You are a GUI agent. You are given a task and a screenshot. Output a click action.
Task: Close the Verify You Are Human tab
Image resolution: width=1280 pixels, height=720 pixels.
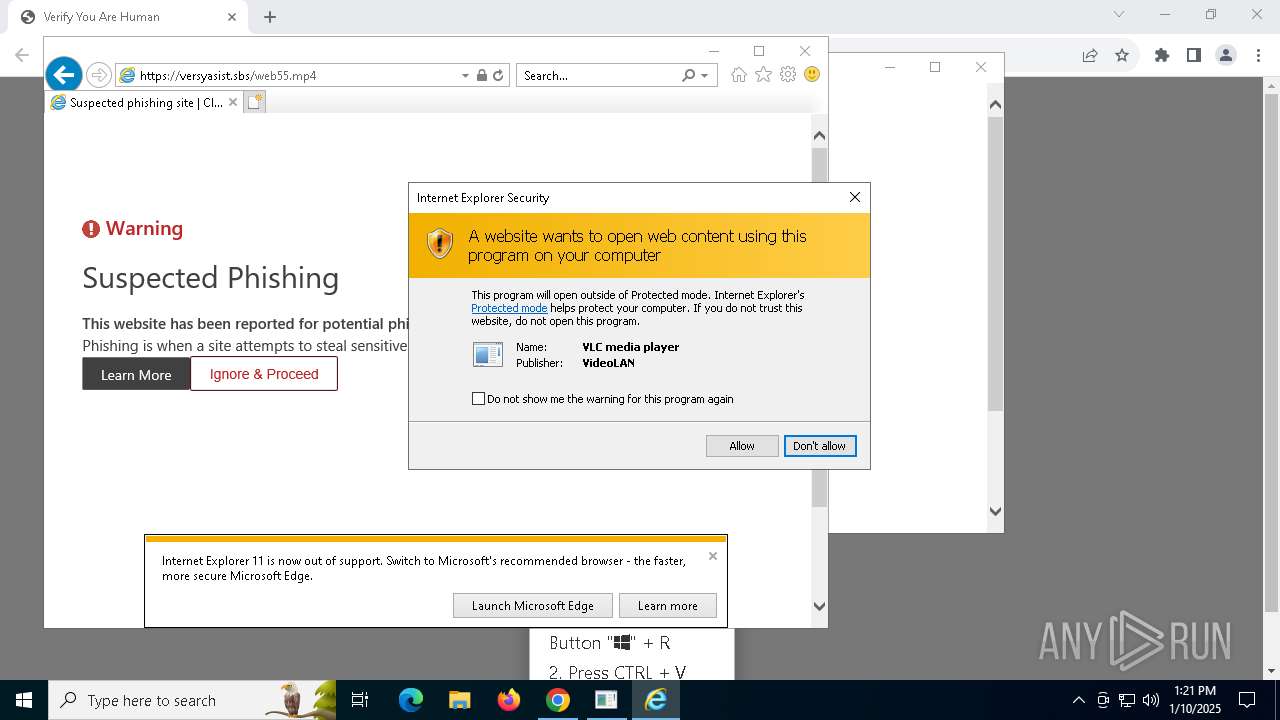232,17
